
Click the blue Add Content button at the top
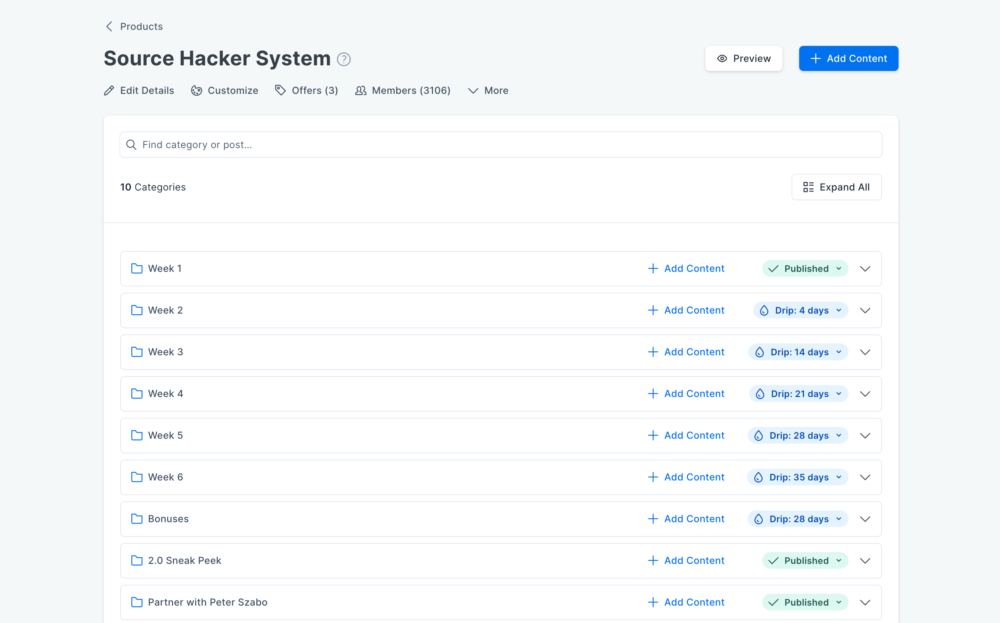click(848, 59)
